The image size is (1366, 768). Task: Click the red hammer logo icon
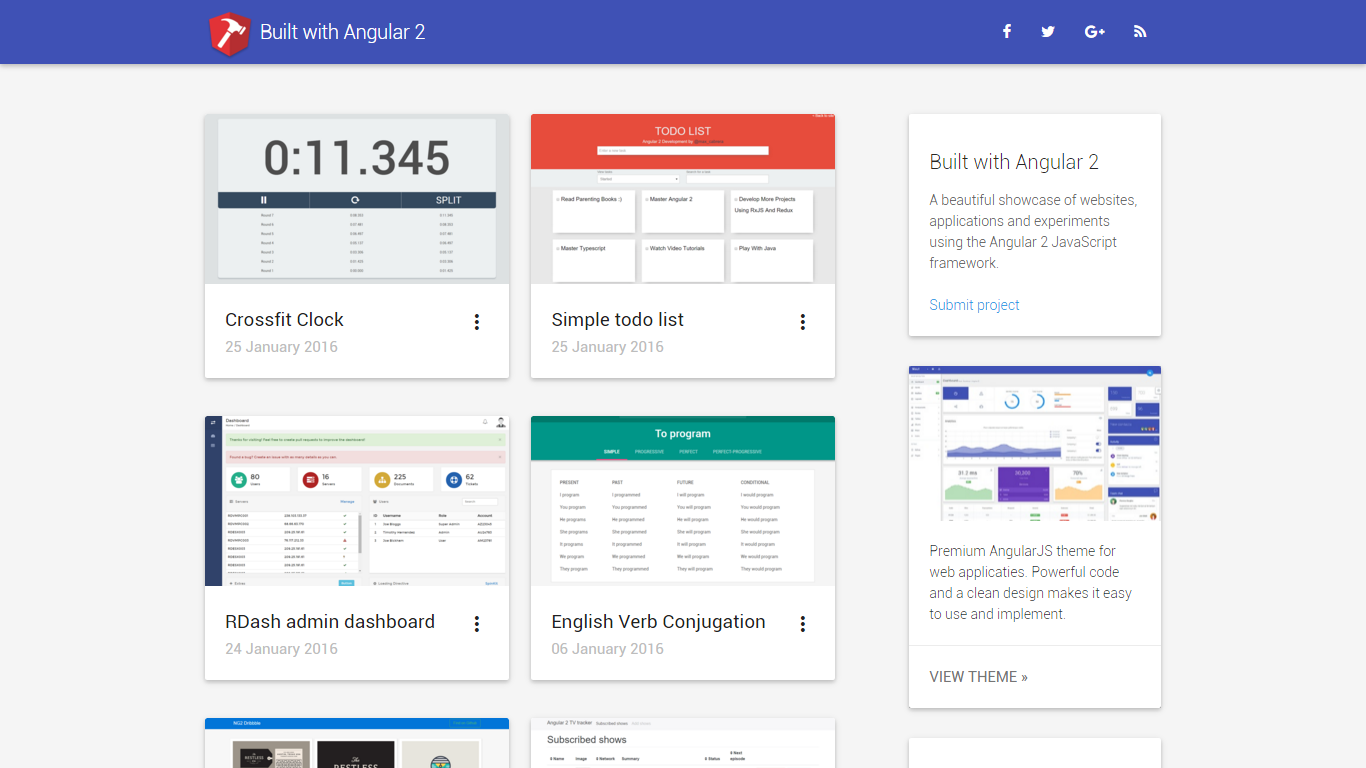(x=229, y=31)
